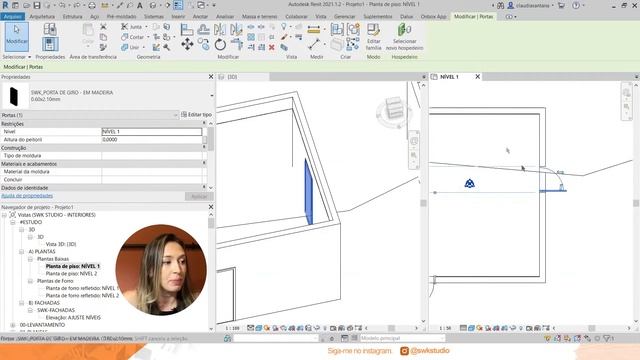This screenshot has width=640, height=360.
Task: Open the Arquivo file tab
Action: pos(13,17)
